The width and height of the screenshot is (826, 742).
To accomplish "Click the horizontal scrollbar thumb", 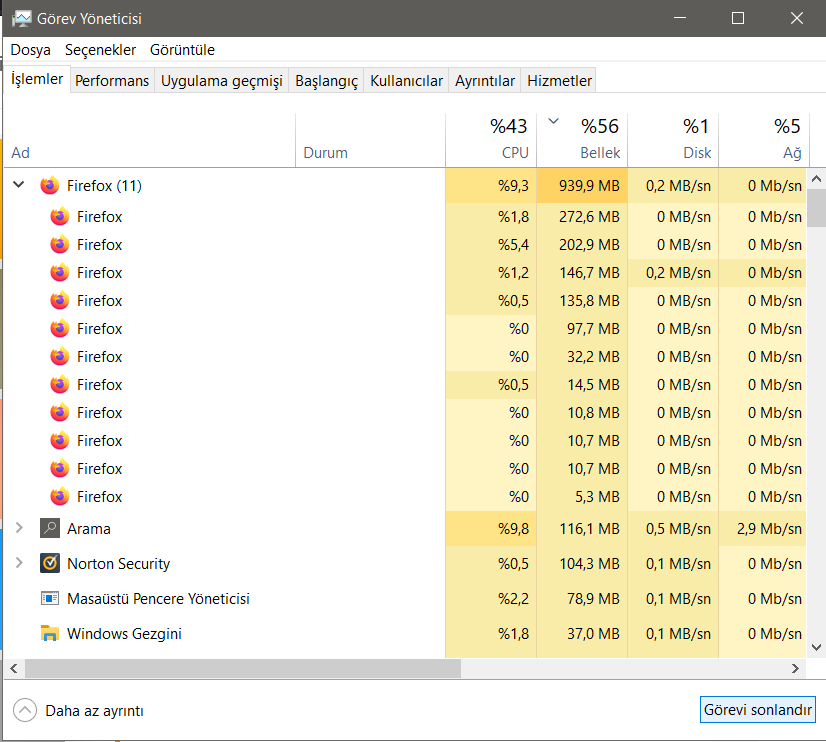I will [x=242, y=668].
